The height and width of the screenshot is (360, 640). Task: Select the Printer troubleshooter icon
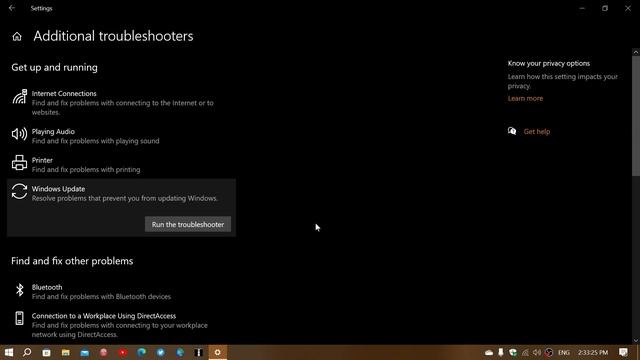pyautogui.click(x=19, y=163)
